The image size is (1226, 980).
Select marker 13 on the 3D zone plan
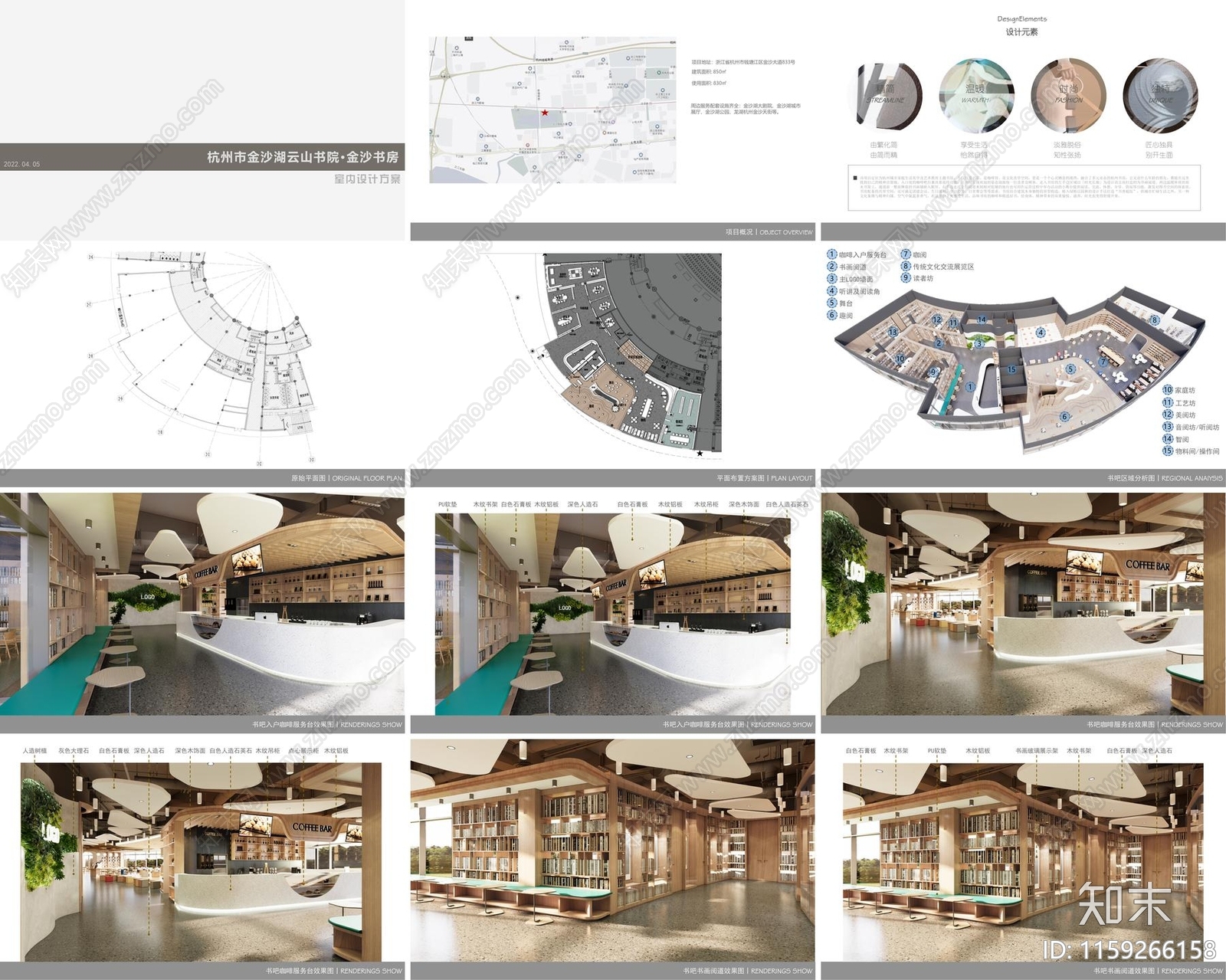coord(893,332)
